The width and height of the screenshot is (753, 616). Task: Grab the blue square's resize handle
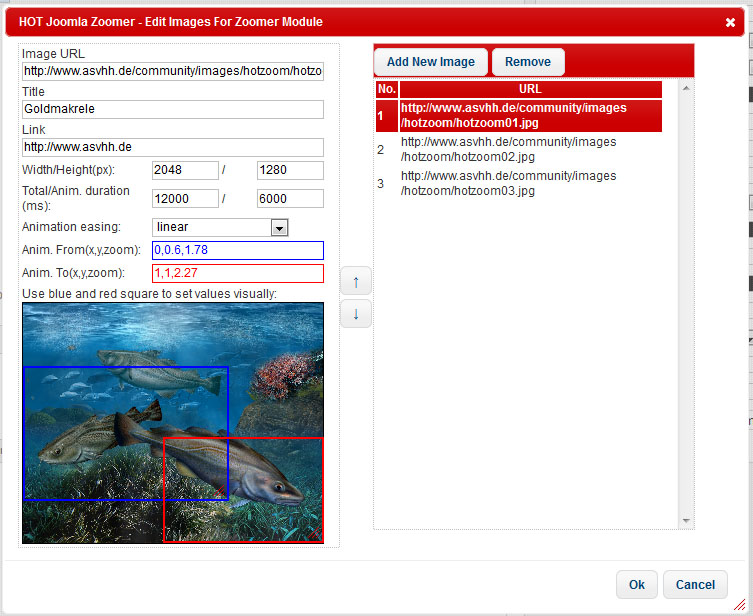[220, 492]
